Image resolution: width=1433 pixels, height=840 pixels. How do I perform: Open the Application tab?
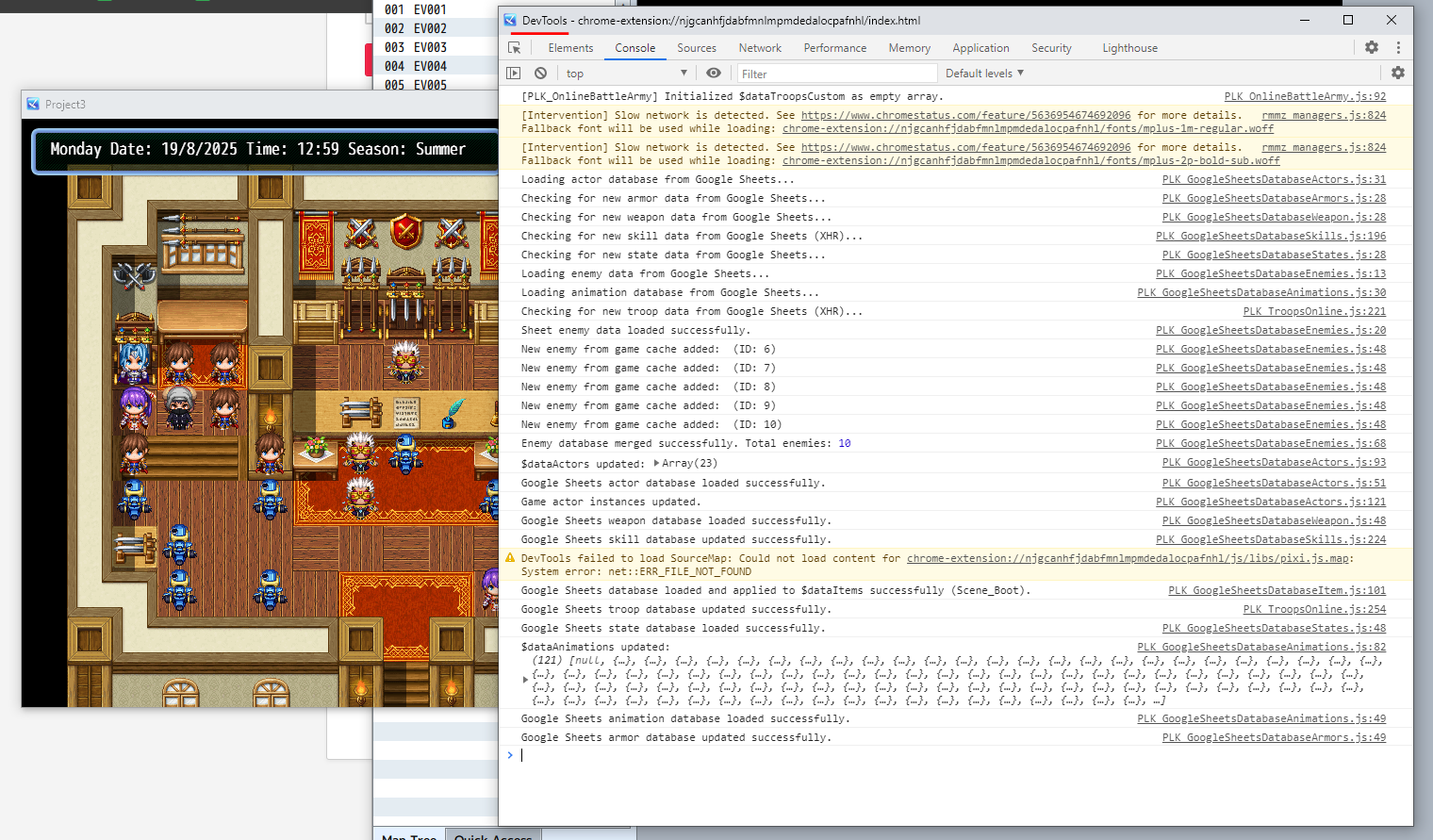(x=980, y=48)
